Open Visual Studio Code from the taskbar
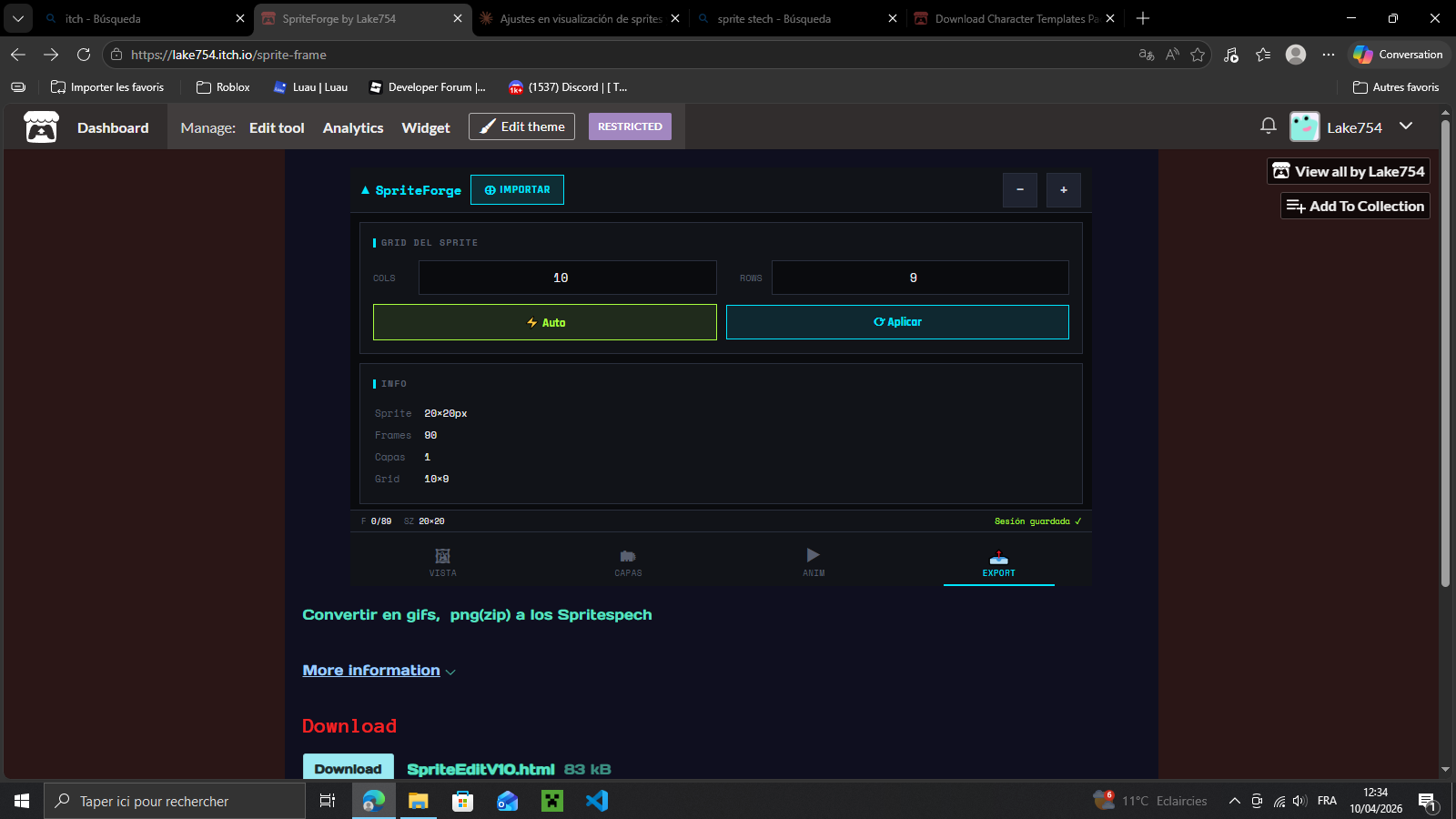This screenshot has width=1456, height=819. tap(597, 801)
